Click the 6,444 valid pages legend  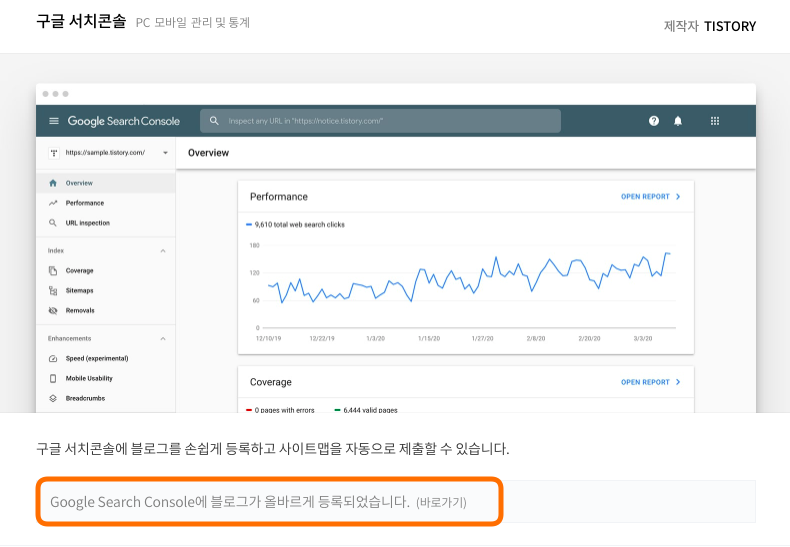pyautogui.click(x=366, y=410)
